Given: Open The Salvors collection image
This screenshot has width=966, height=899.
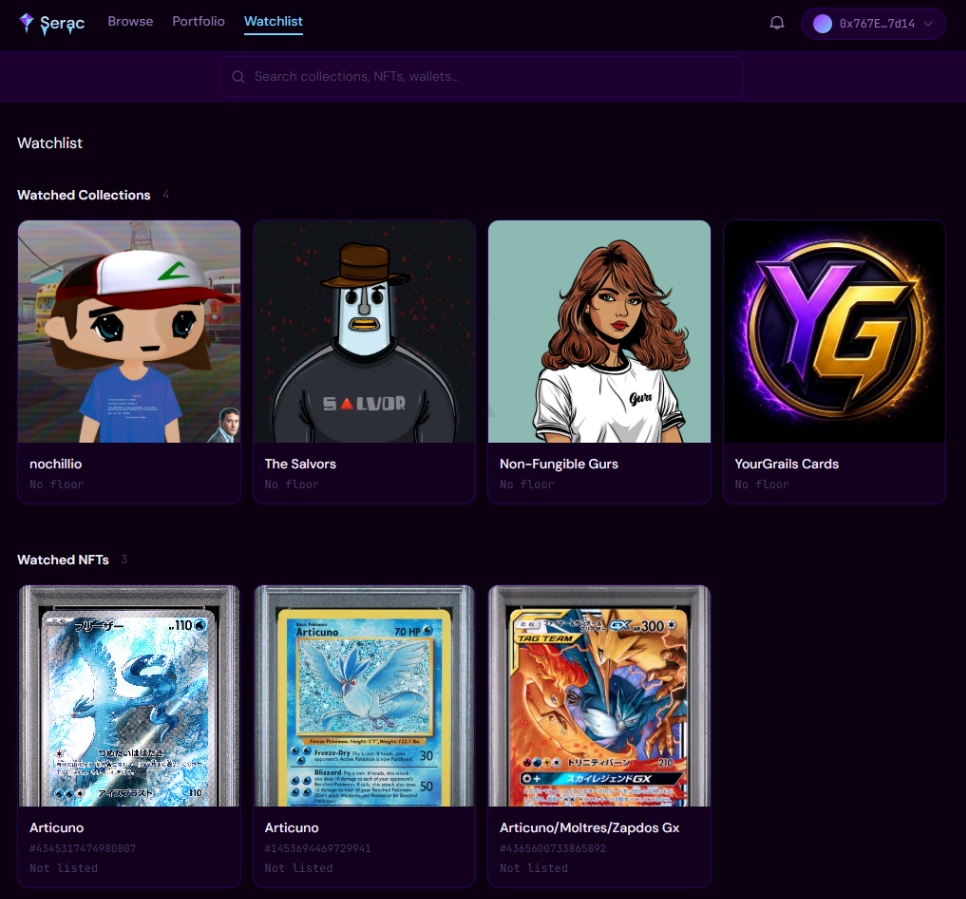Looking at the screenshot, I should pyautogui.click(x=364, y=332).
